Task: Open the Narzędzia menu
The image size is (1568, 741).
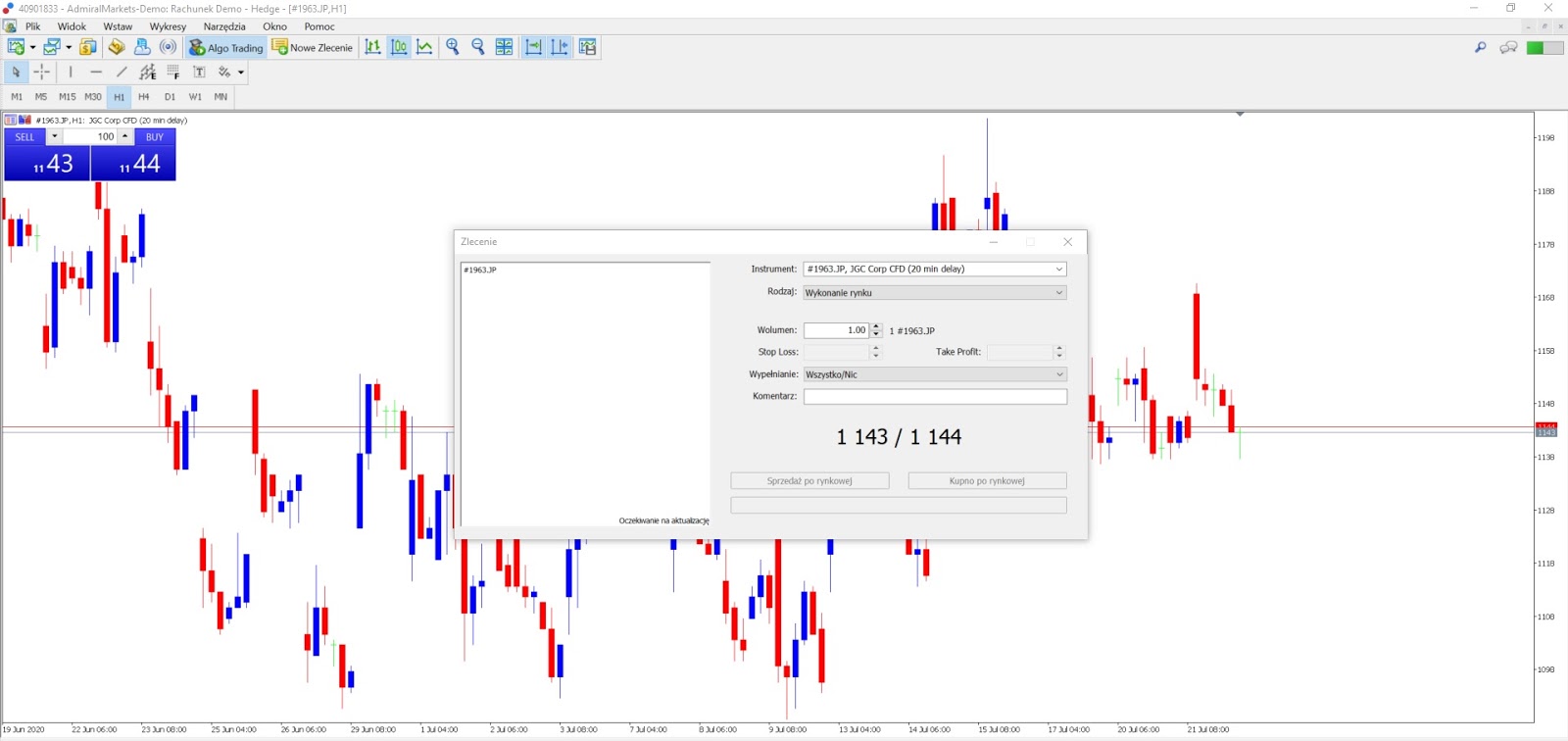Action: 224,26
